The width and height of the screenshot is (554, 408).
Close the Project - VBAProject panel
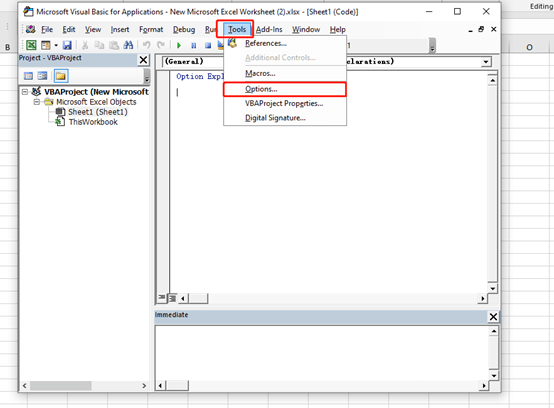(x=143, y=60)
